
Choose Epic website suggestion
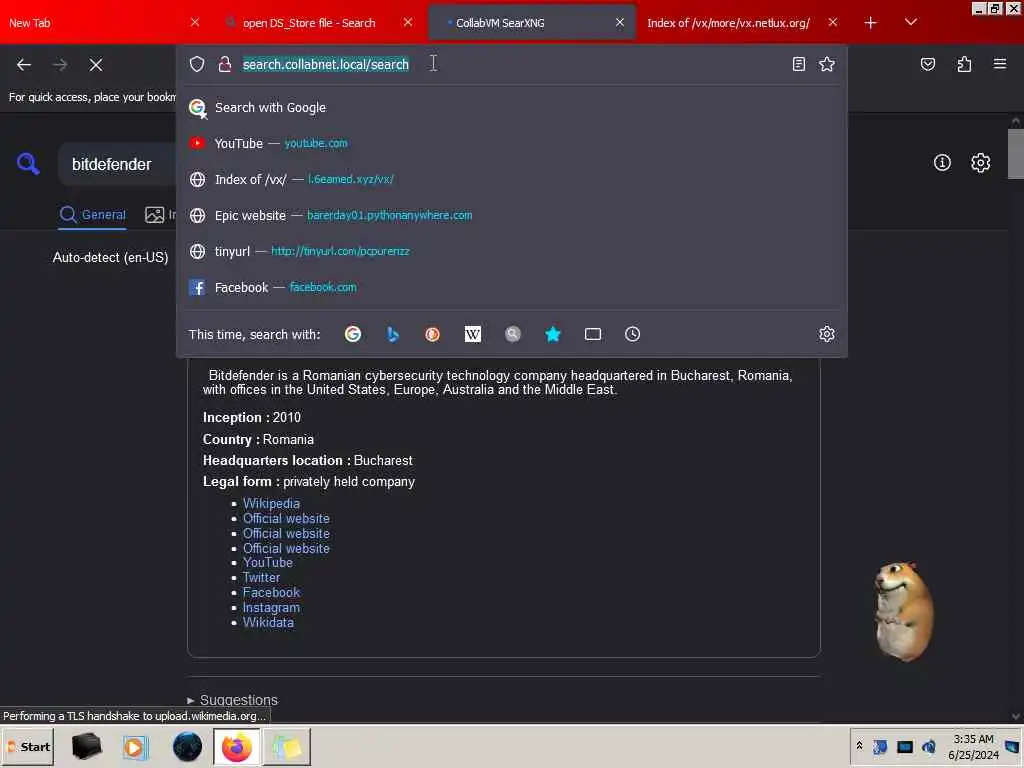(x=512, y=216)
